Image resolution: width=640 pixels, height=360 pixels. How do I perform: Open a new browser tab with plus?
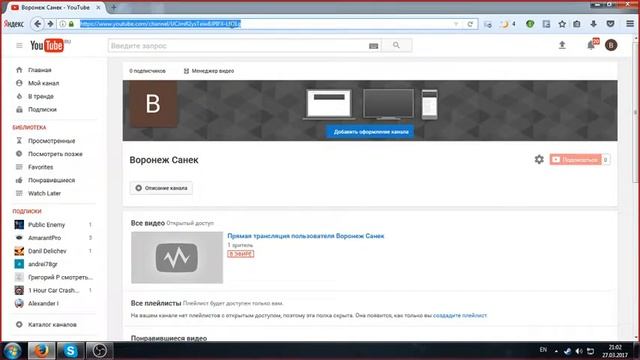(x=114, y=7)
